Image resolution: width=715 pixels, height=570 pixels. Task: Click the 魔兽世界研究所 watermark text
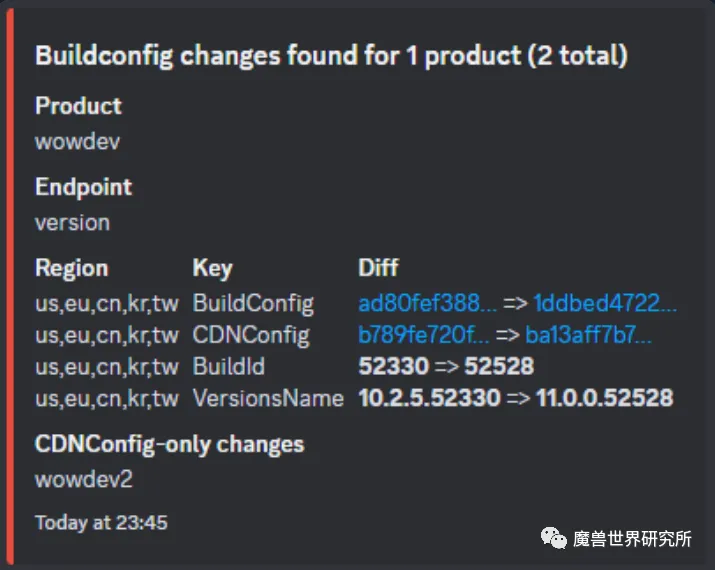[632, 539]
